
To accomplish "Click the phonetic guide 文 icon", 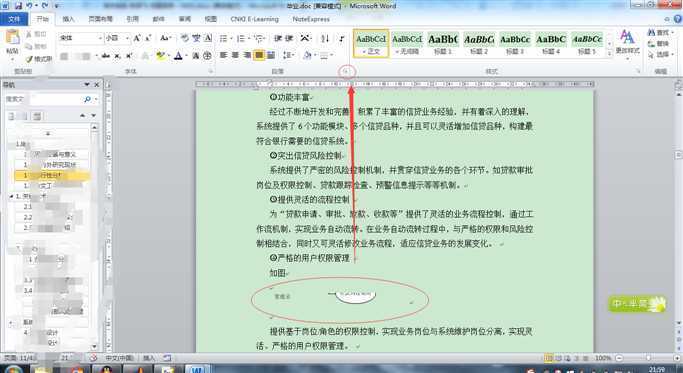I will click(x=196, y=38).
